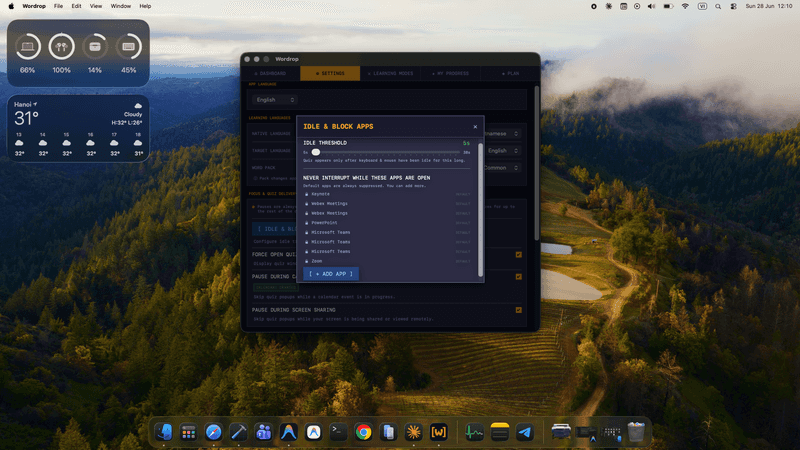Click the battery levels widget
Image resolution: width=800 pixels, height=450 pixels.
(78, 53)
